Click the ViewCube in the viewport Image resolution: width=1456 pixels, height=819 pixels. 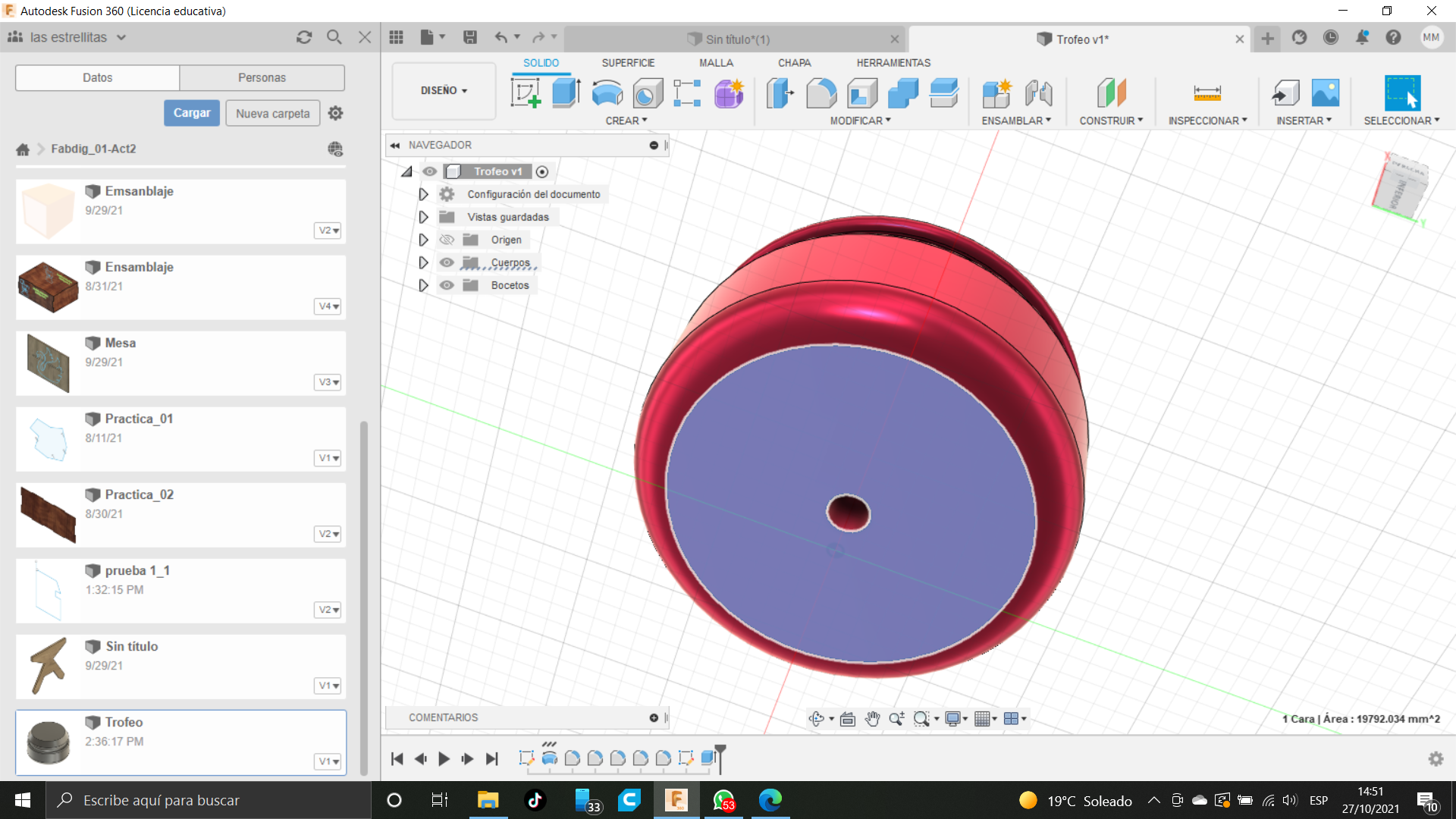(1401, 186)
